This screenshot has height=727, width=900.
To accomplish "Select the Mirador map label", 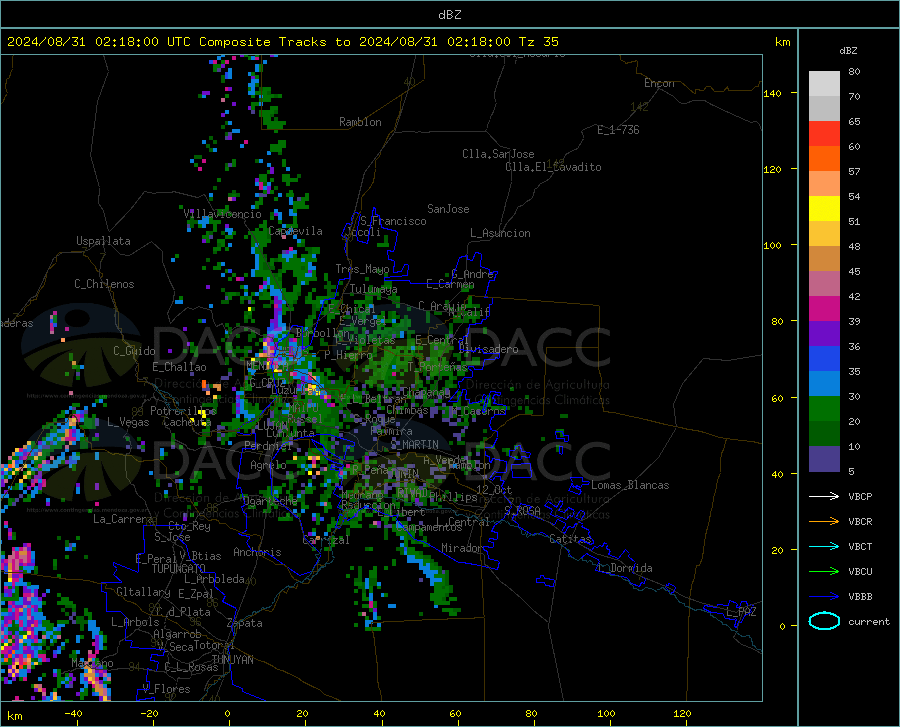I will point(462,548).
